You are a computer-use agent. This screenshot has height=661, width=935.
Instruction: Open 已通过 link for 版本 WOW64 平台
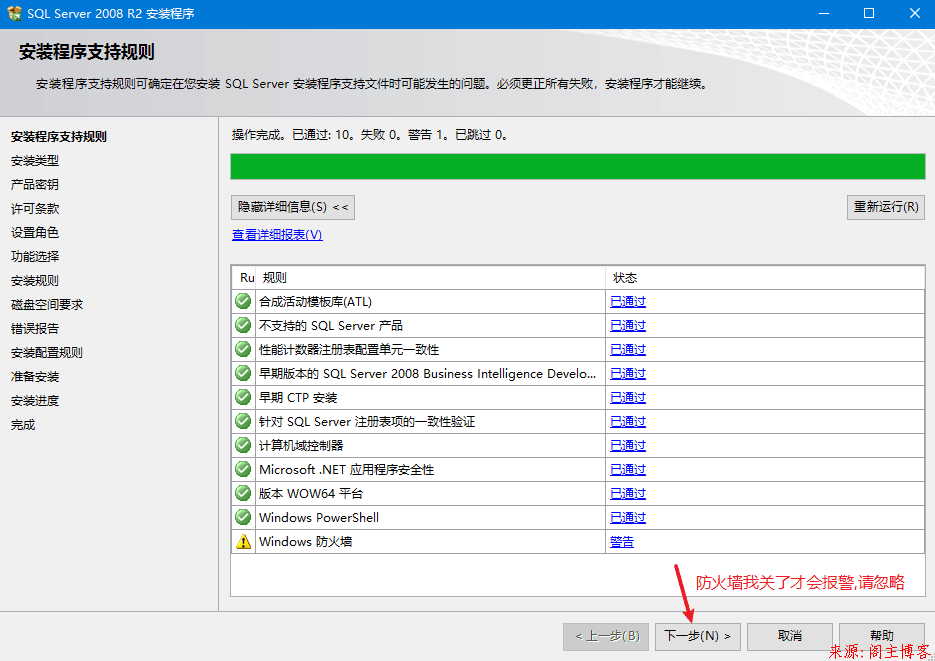(628, 494)
